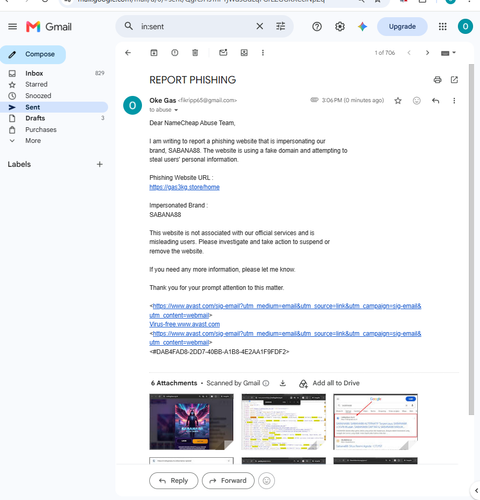
Task: Click the Virus-free www.avast.com link
Action: pyautogui.click(x=184, y=324)
